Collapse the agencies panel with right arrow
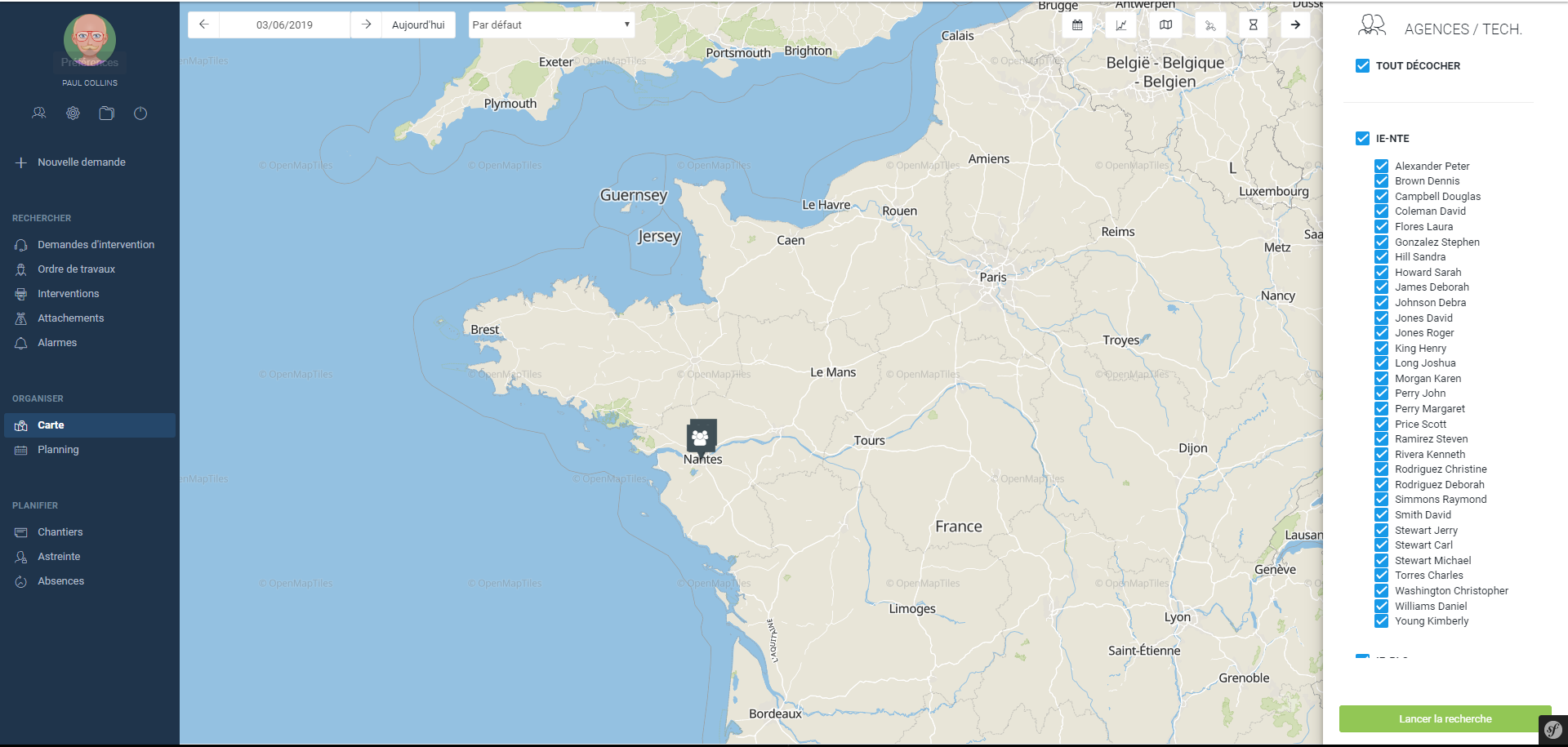Viewport: 1568px width, 747px height. 1295,25
